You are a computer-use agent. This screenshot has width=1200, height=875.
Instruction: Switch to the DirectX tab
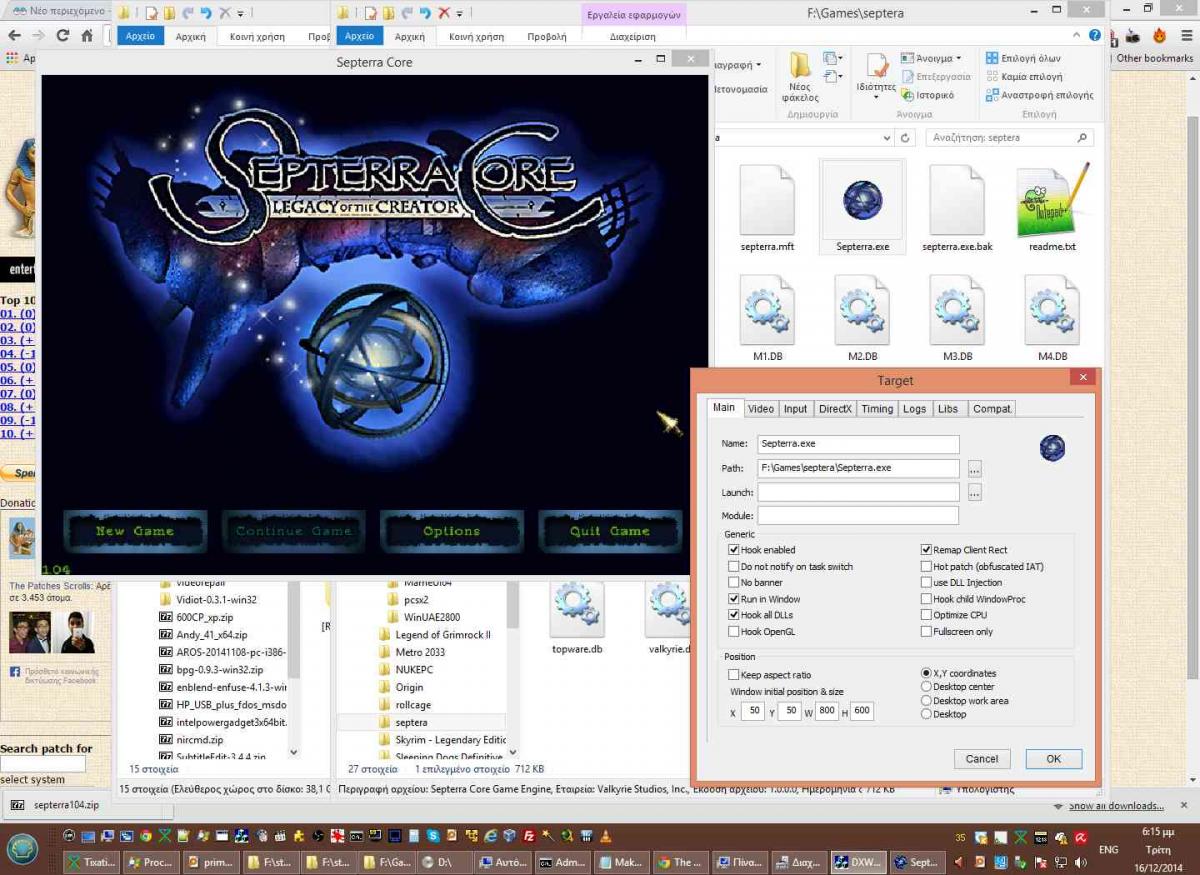(835, 408)
